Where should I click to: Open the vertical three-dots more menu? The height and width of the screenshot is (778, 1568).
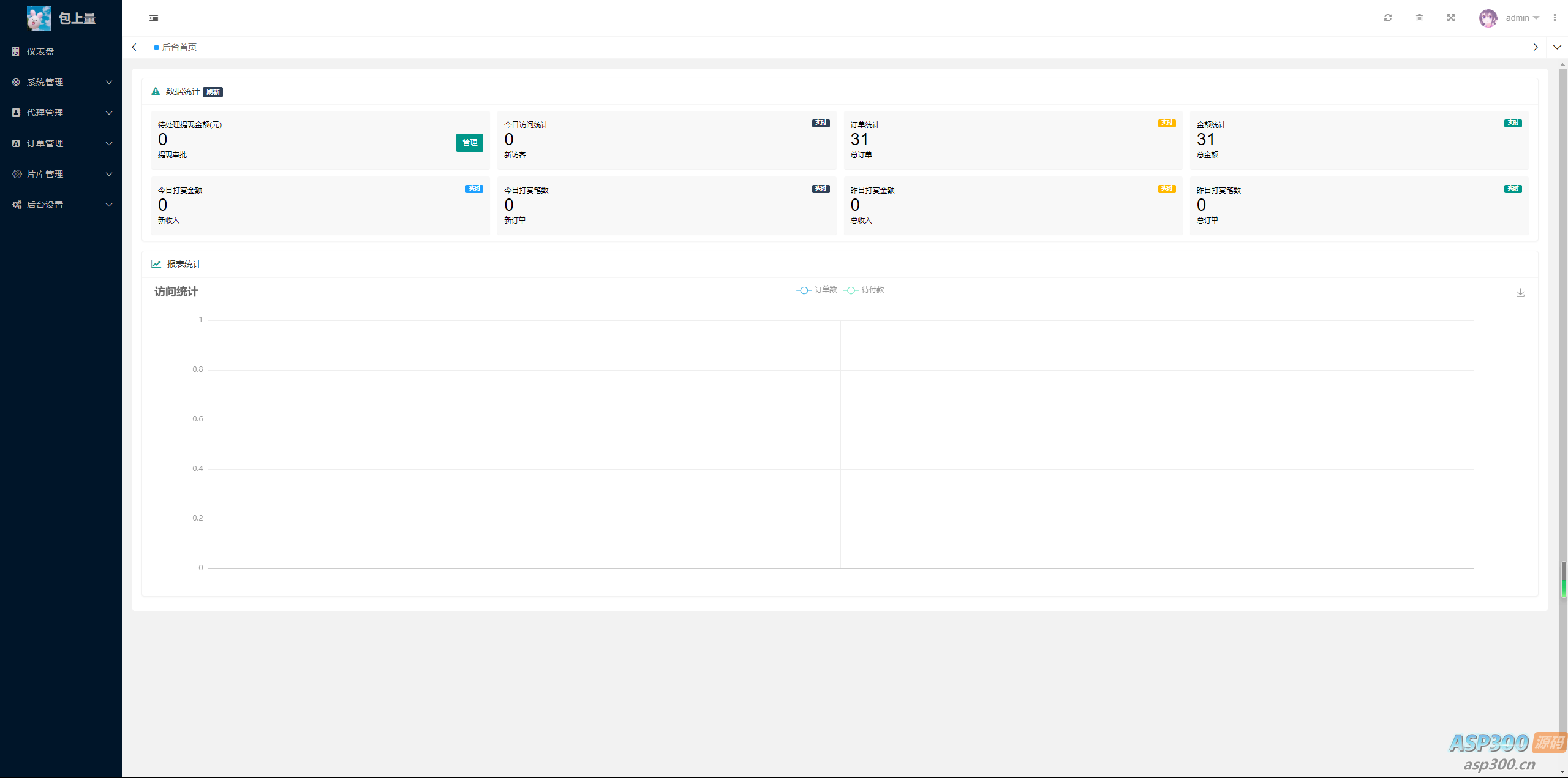tap(1555, 18)
